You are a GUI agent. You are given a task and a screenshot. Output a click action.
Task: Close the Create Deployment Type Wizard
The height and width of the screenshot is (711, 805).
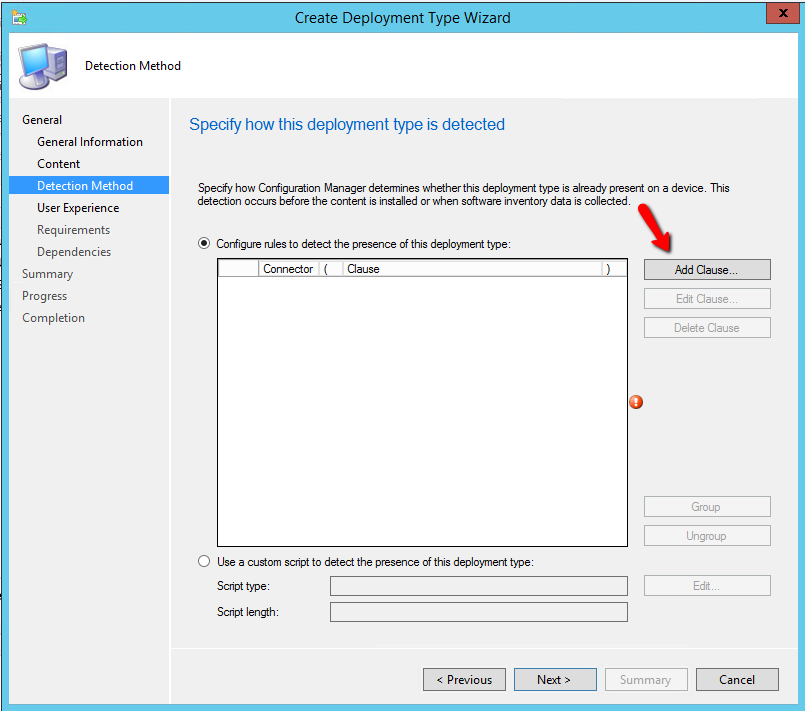coord(781,15)
